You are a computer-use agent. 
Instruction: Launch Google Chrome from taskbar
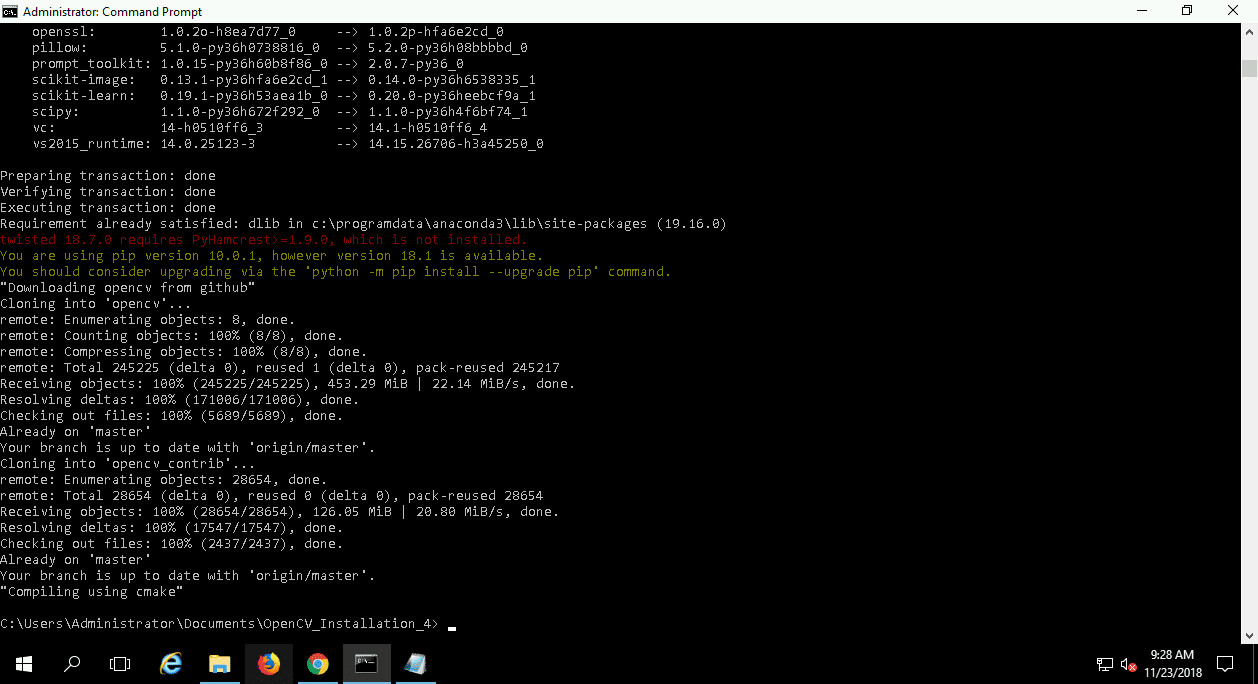318,664
